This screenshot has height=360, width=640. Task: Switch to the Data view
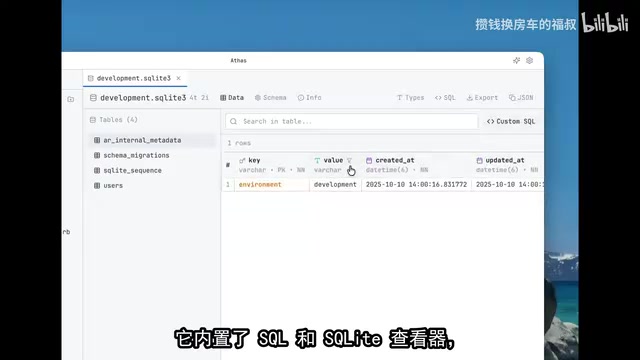[x=232, y=98]
